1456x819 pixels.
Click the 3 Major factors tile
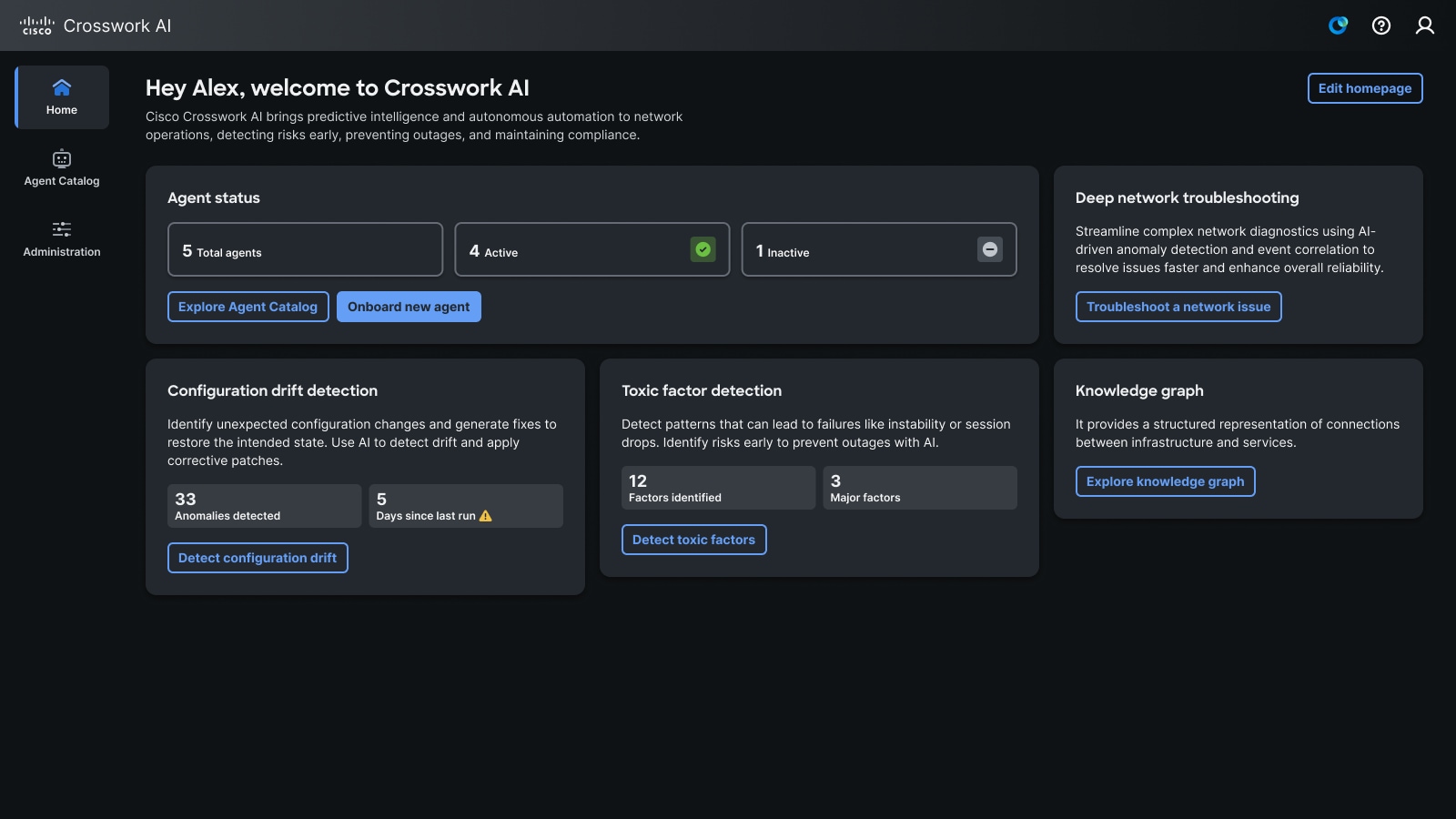click(x=920, y=488)
